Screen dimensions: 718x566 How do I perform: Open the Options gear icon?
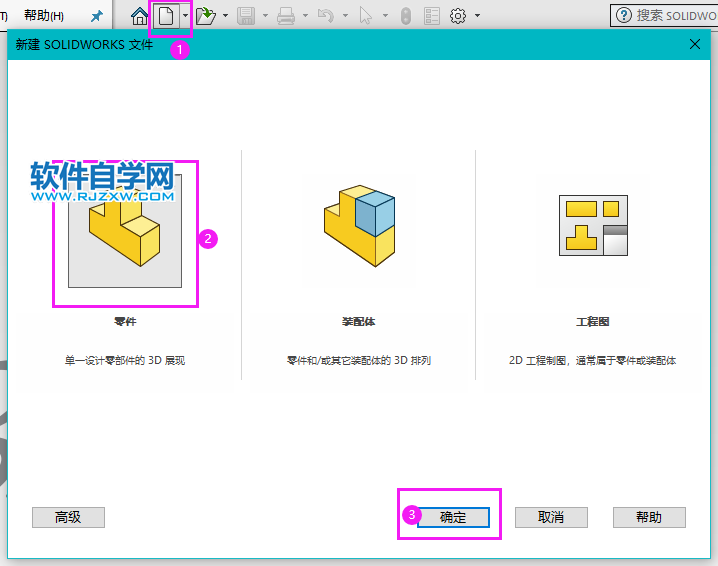pos(457,16)
